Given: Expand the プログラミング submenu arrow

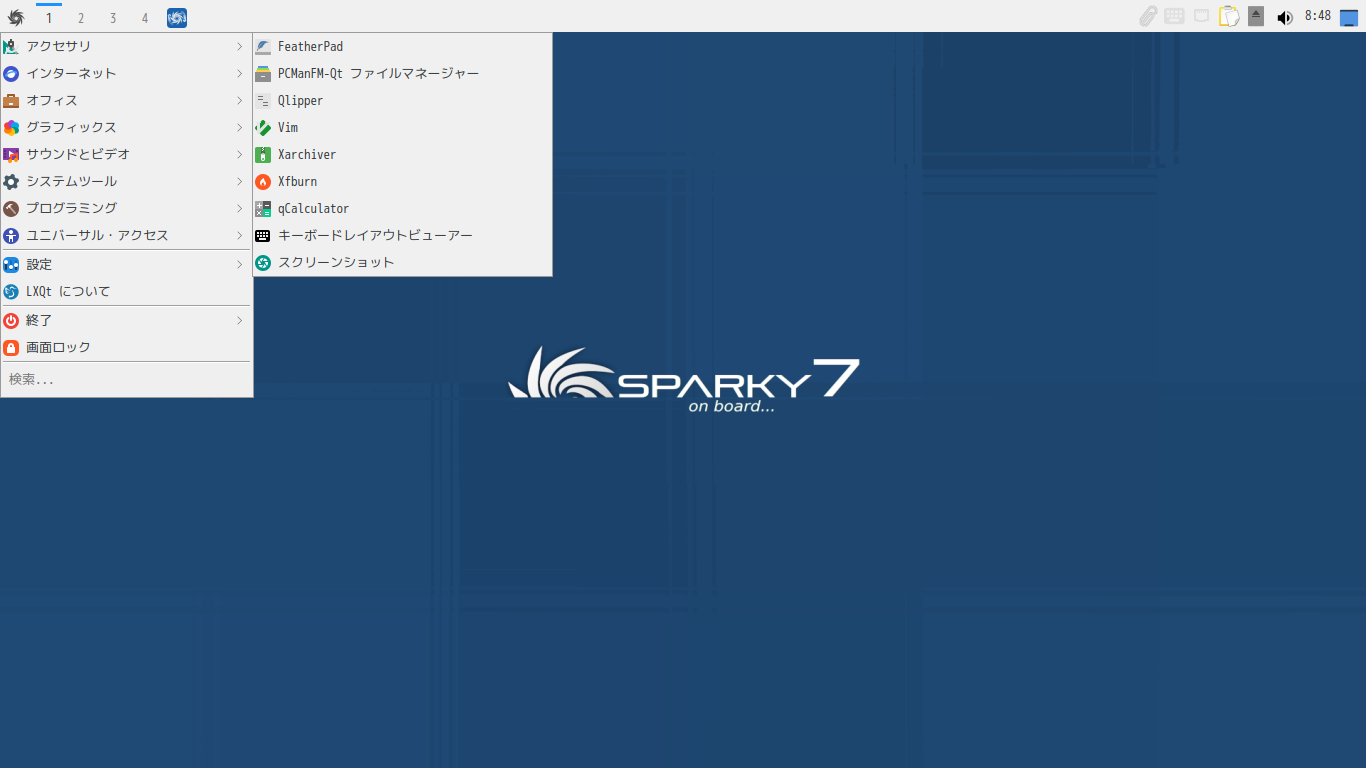Looking at the screenshot, I should pos(240,209).
